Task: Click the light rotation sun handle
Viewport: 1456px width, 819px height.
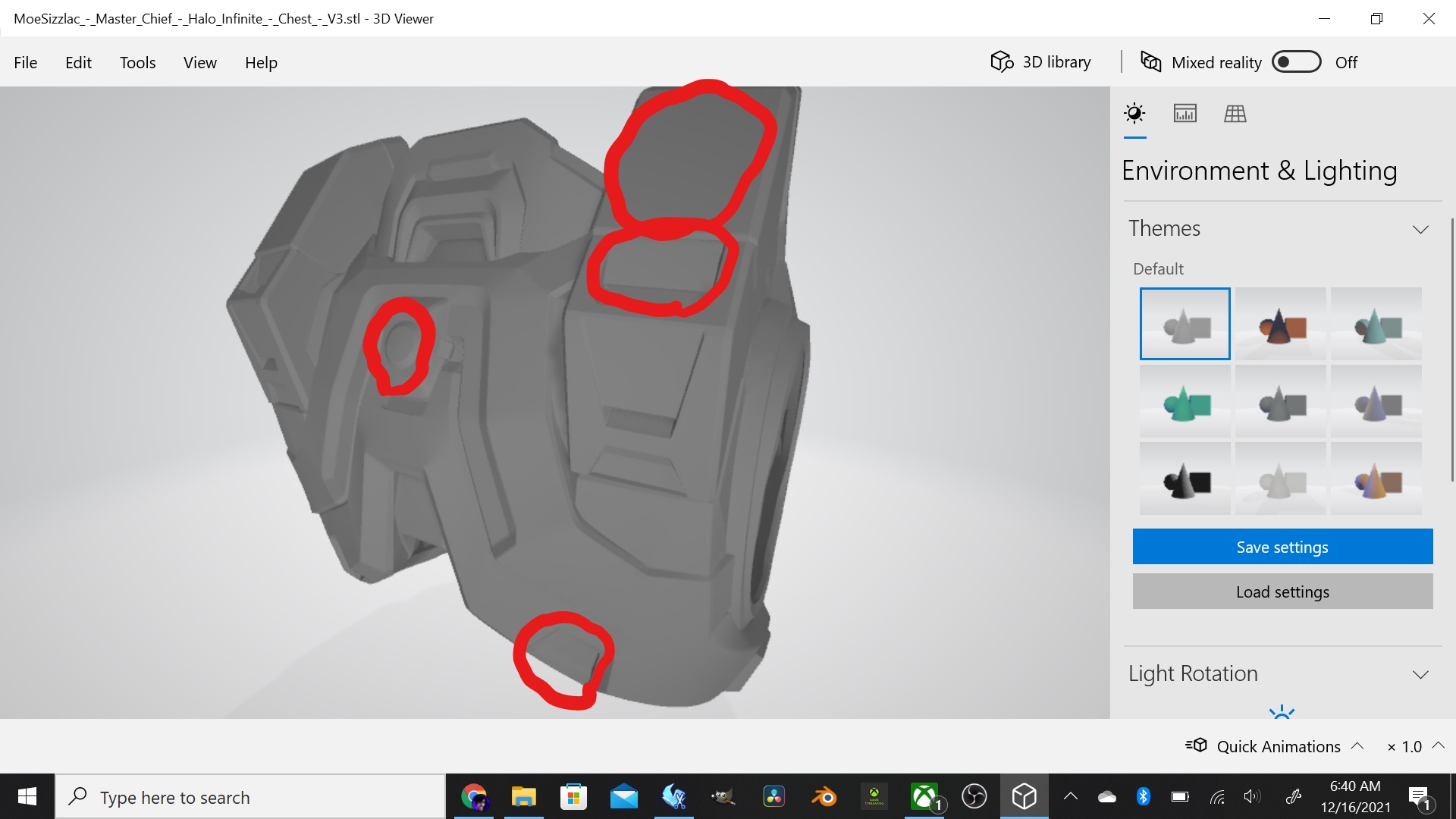Action: tap(1282, 712)
